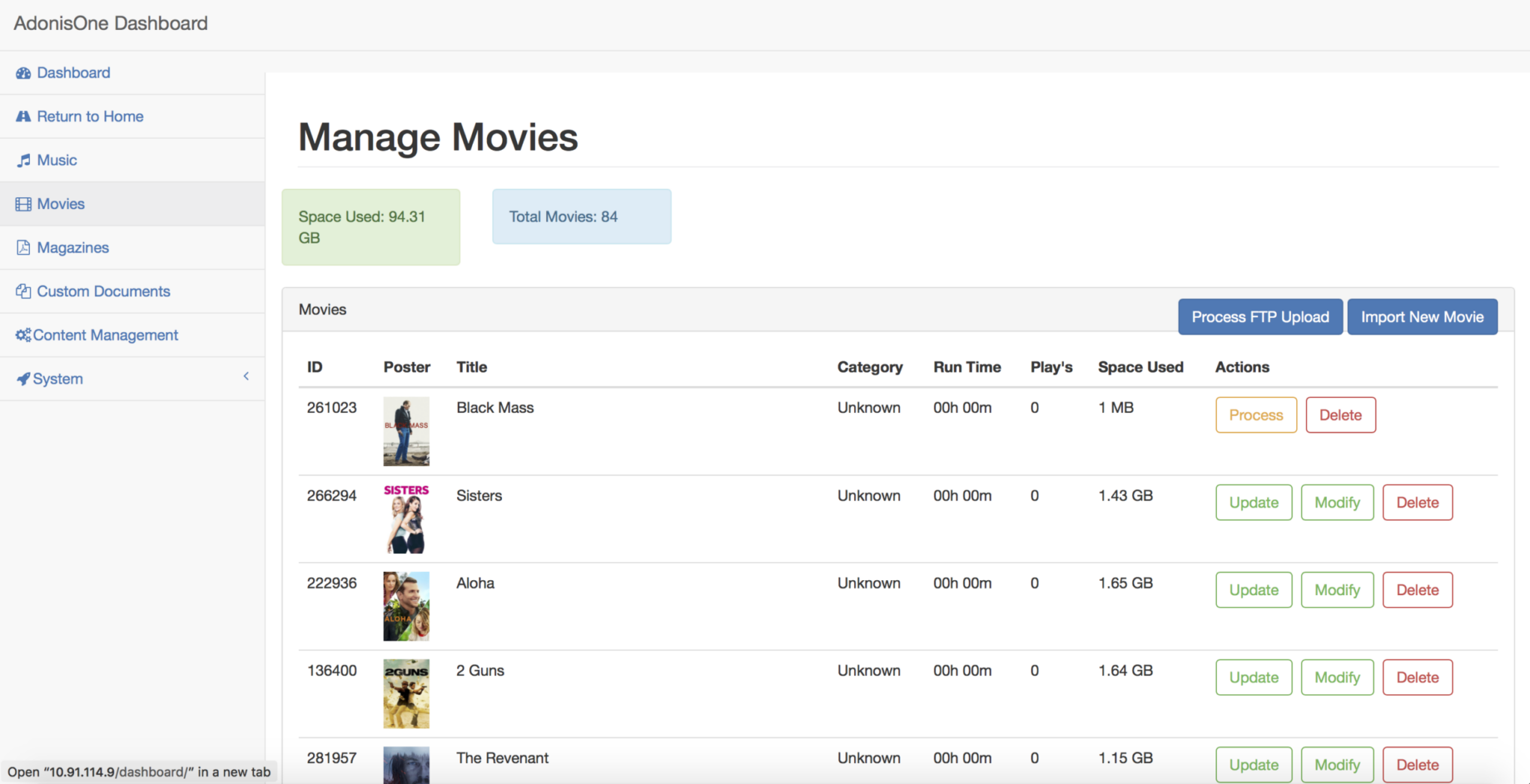This screenshot has width=1530, height=784.
Task: Click Modify button for Sisters
Action: click(x=1337, y=503)
